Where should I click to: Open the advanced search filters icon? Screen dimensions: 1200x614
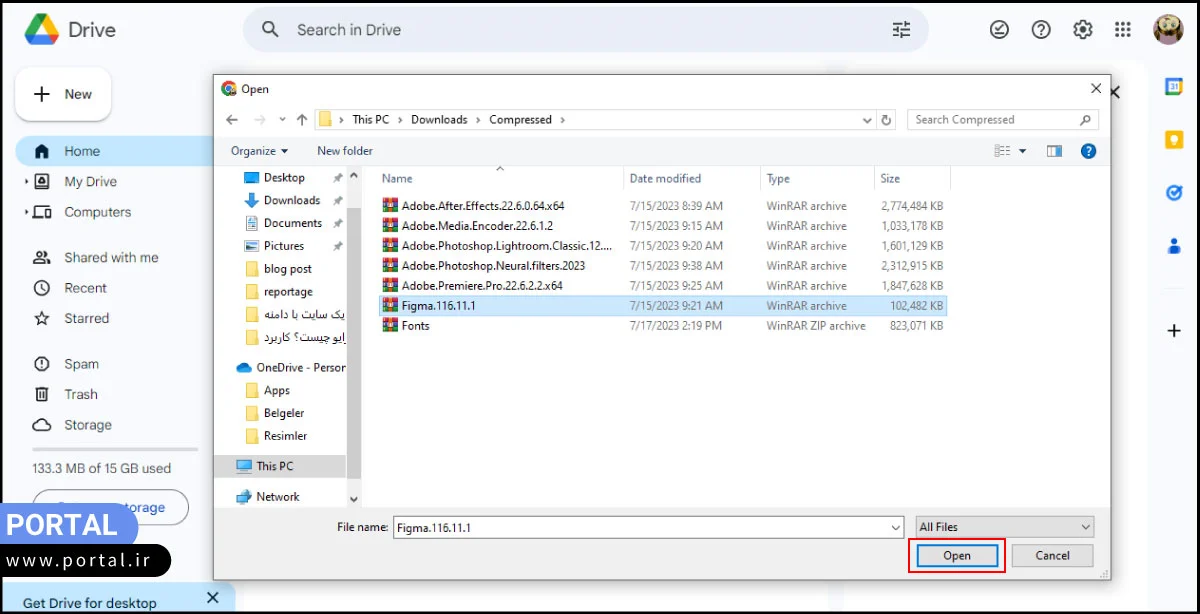[901, 29]
